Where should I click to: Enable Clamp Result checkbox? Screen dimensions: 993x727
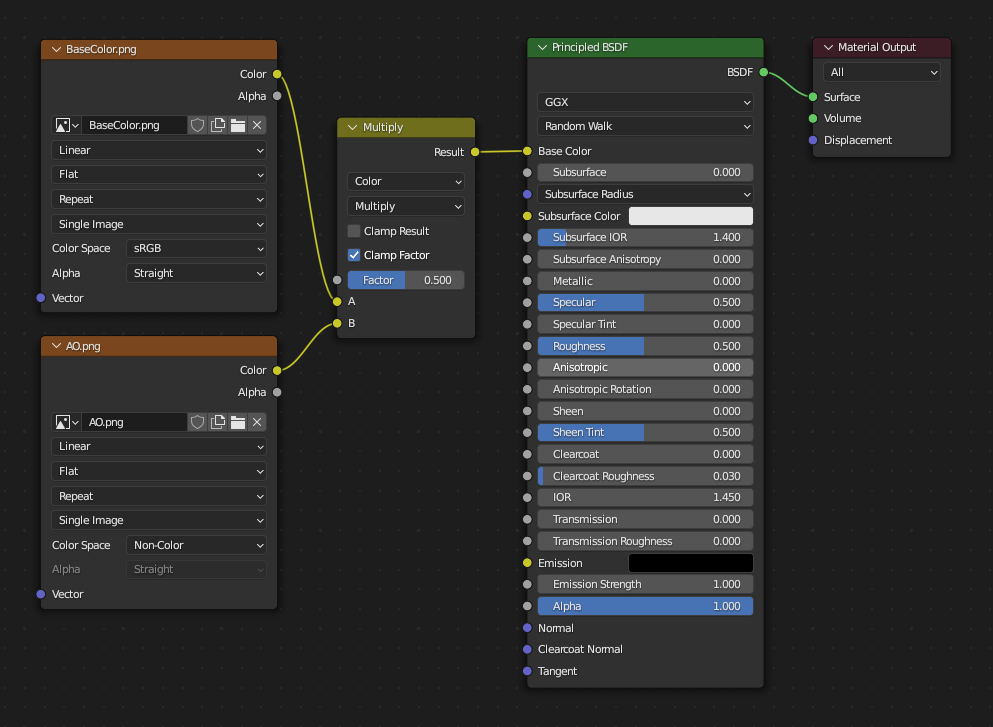[x=354, y=231]
